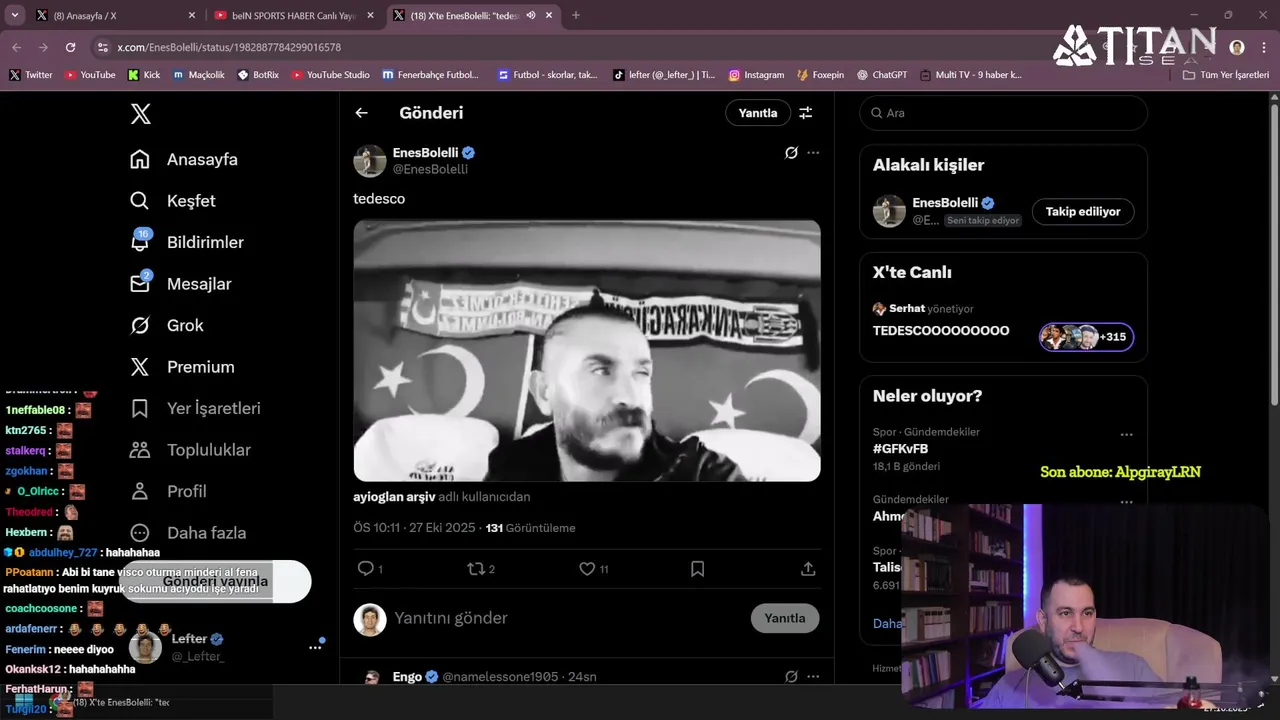Click the reply icon with 1 reply
1280x720 pixels.
click(x=369, y=569)
